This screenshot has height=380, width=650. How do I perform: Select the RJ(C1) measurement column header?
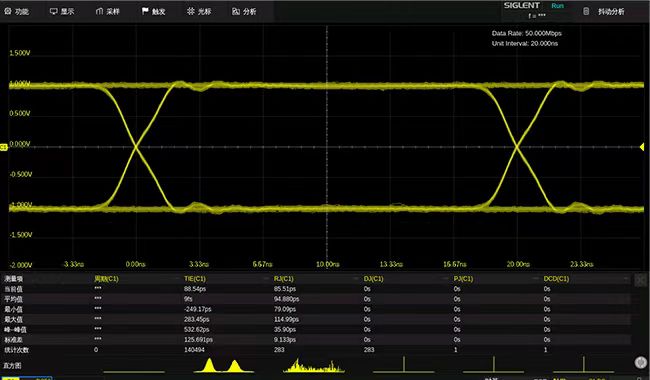[x=284, y=278]
